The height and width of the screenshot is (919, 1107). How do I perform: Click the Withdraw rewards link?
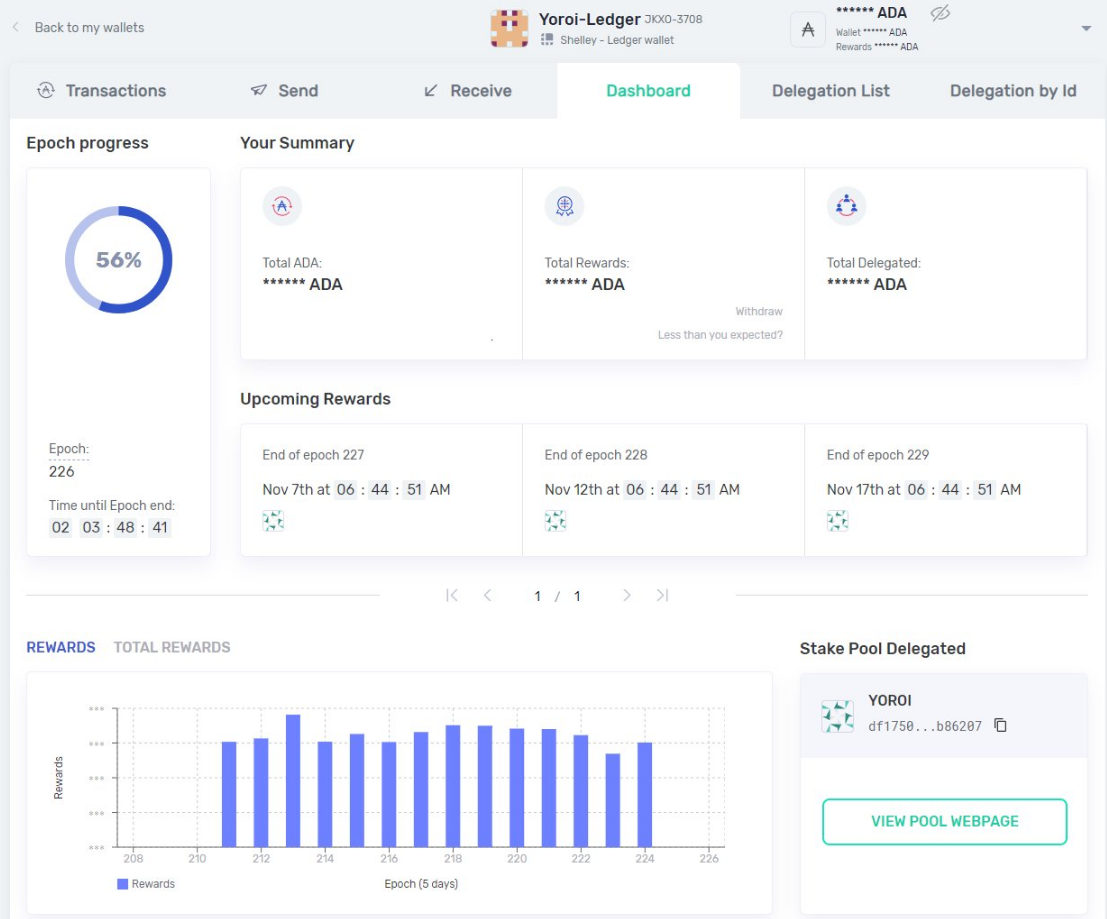pos(759,311)
